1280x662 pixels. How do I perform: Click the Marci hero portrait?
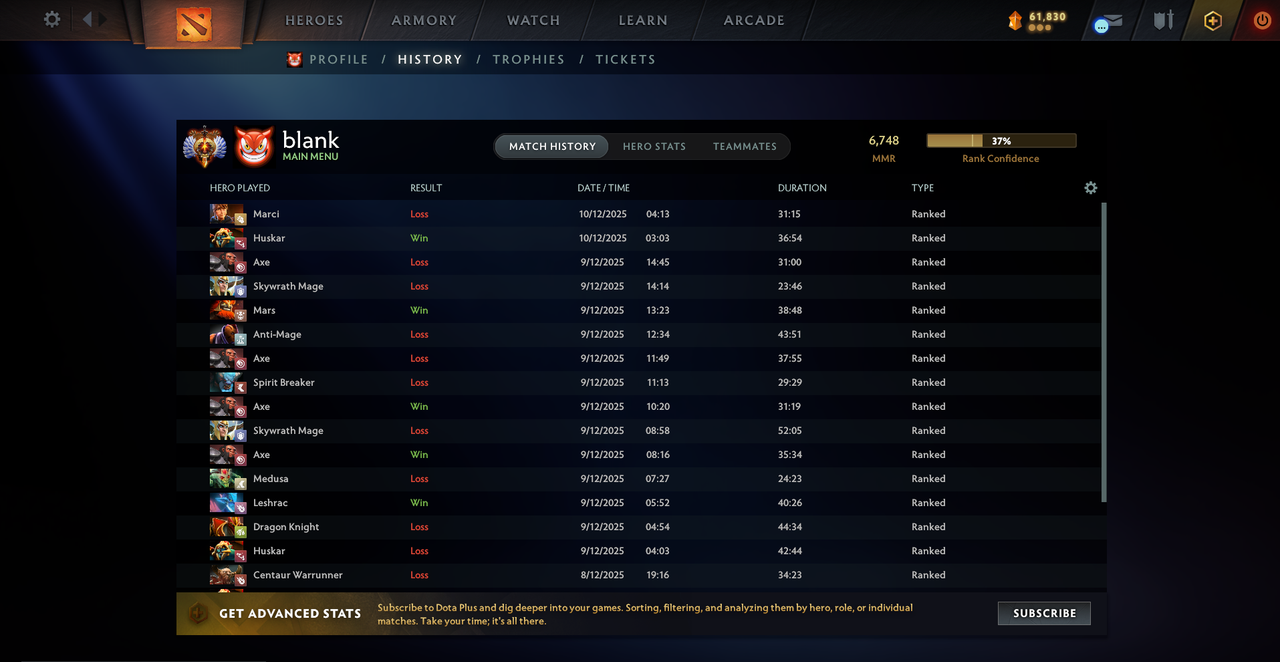[227, 214]
